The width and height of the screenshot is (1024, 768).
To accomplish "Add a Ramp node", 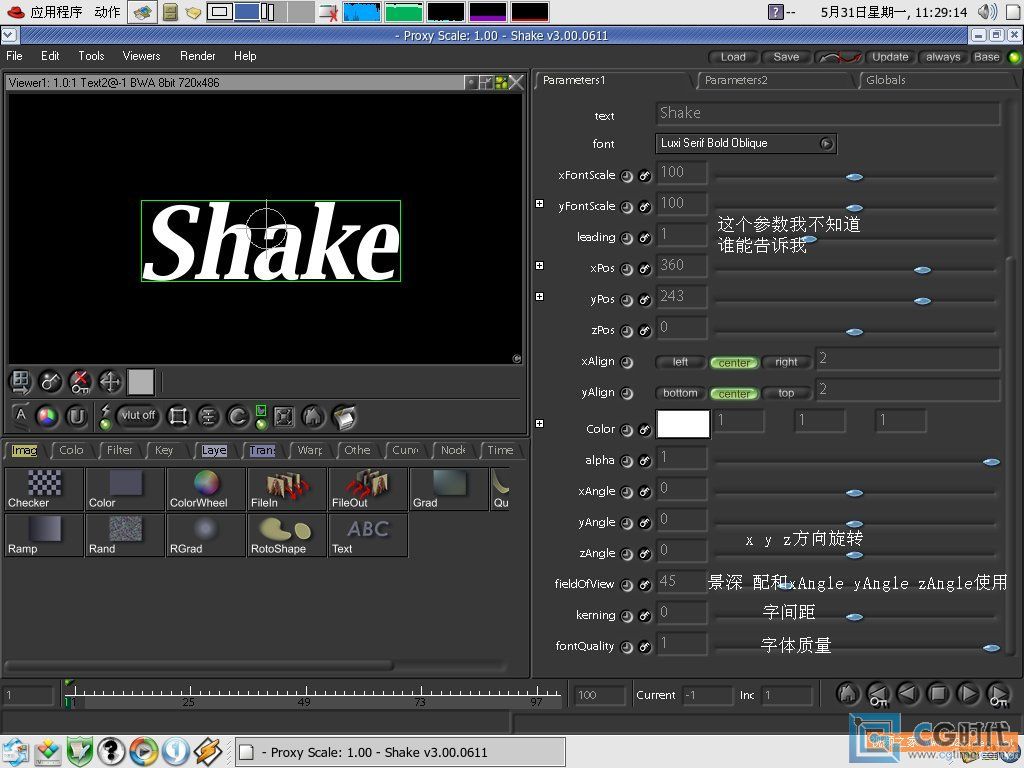I will click(44, 535).
